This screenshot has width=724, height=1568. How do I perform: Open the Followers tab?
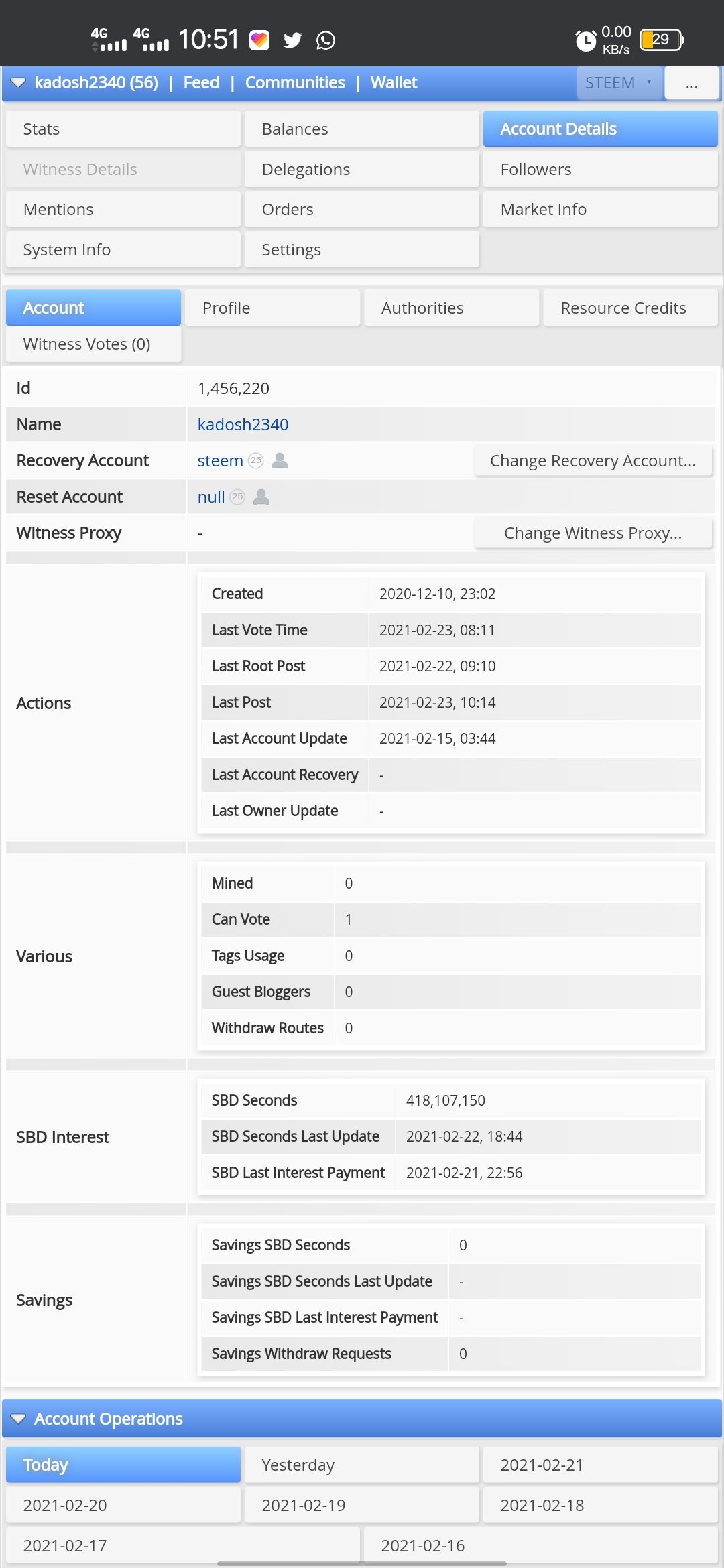point(601,169)
